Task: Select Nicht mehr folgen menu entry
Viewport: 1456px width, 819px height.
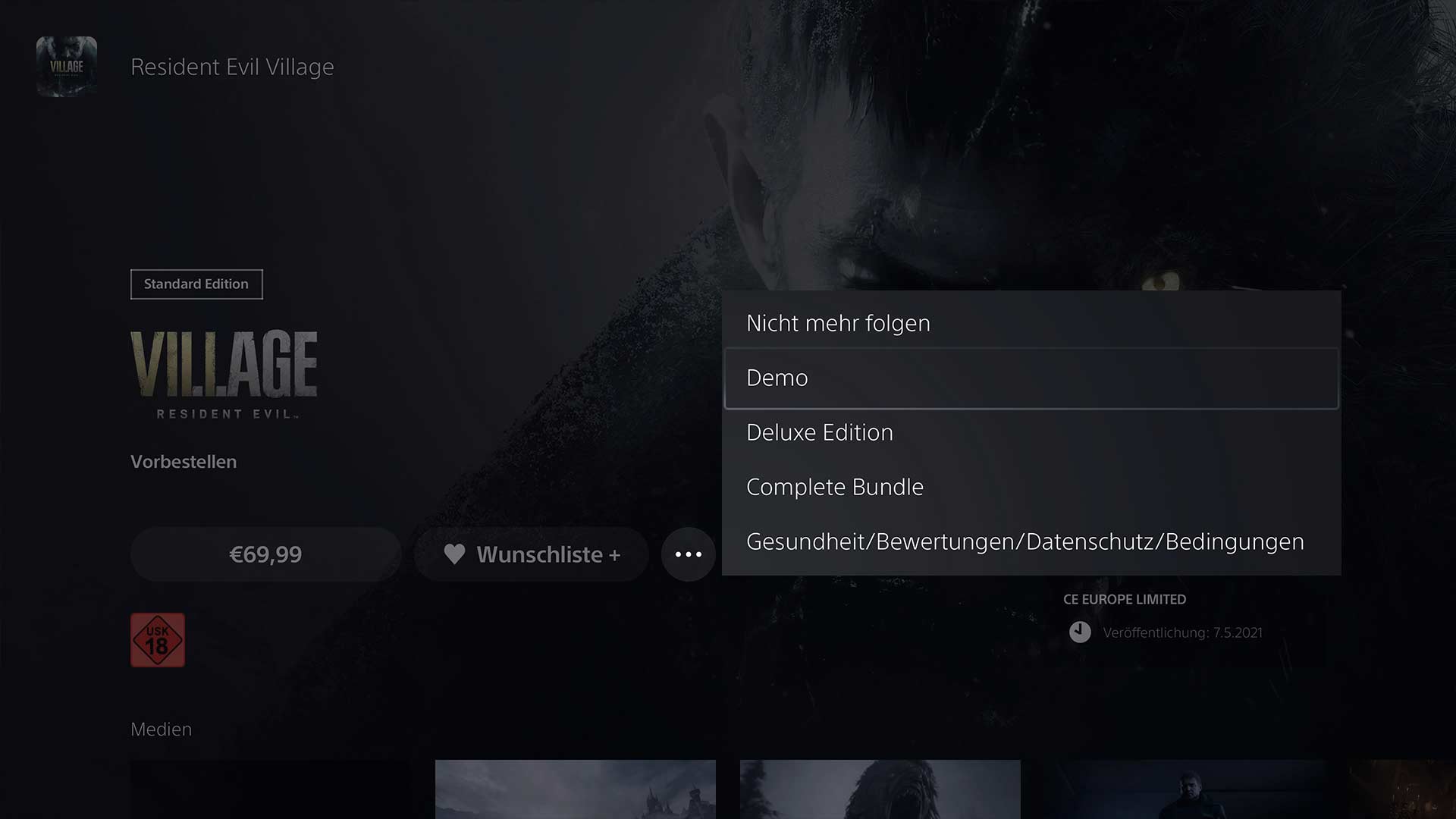Action: pos(838,323)
